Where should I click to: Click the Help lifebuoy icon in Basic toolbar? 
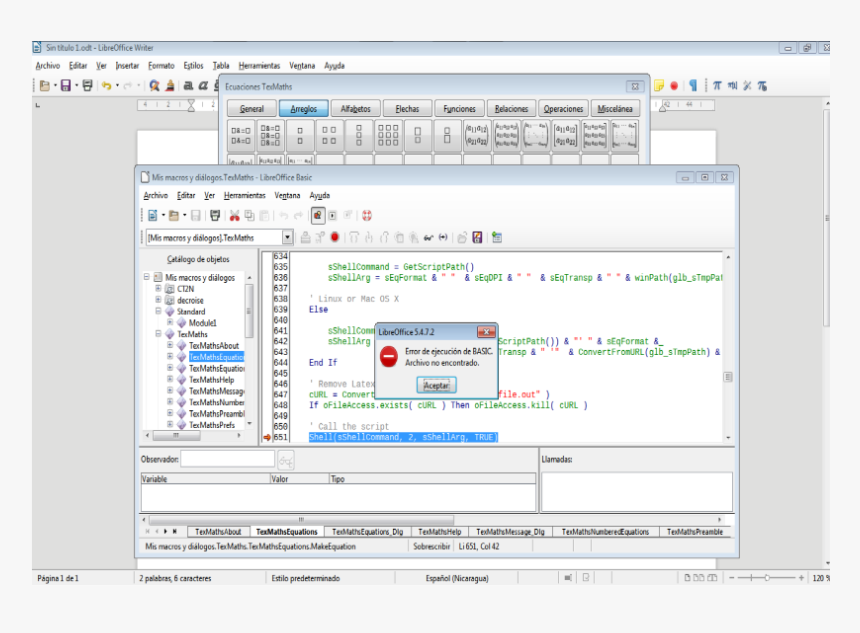point(367,216)
